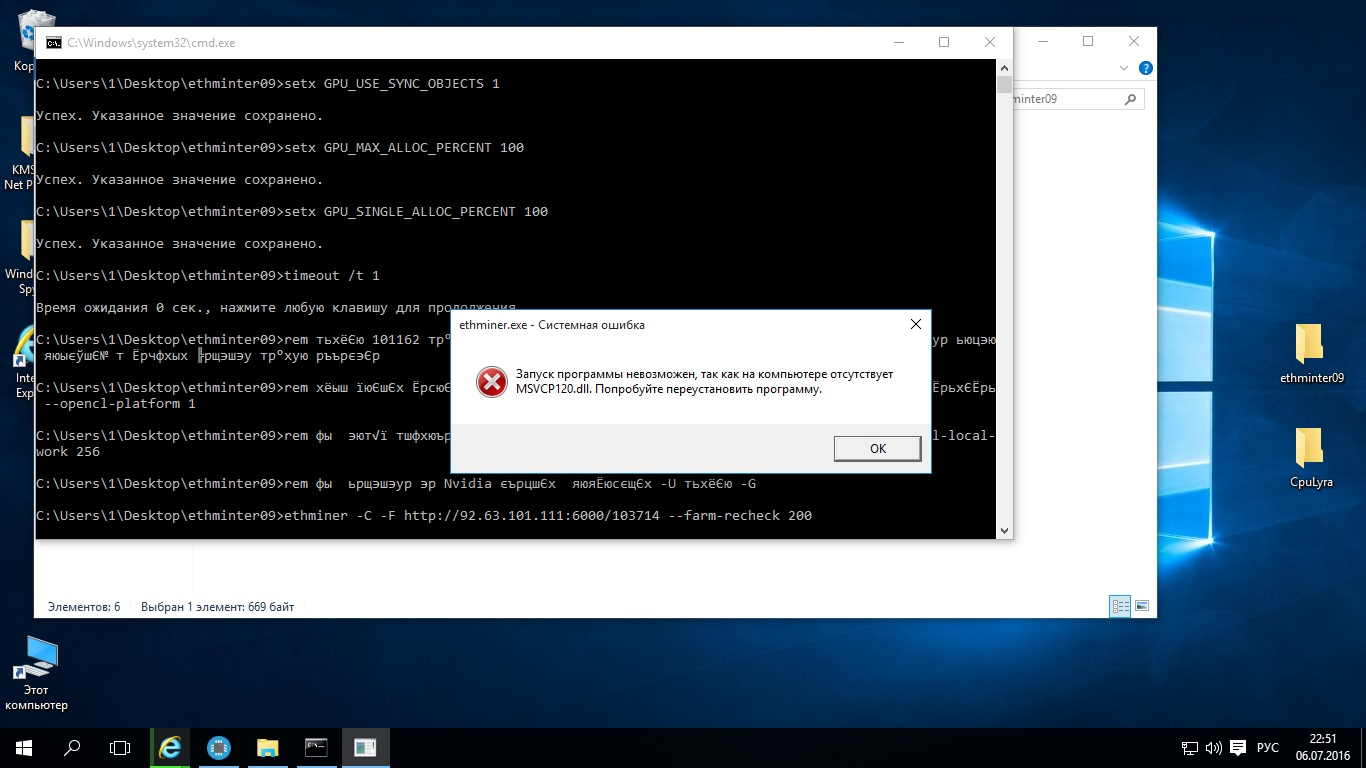1366x768 pixels.
Task: Open taskbar search with the magnifier icon
Action: coord(72,747)
